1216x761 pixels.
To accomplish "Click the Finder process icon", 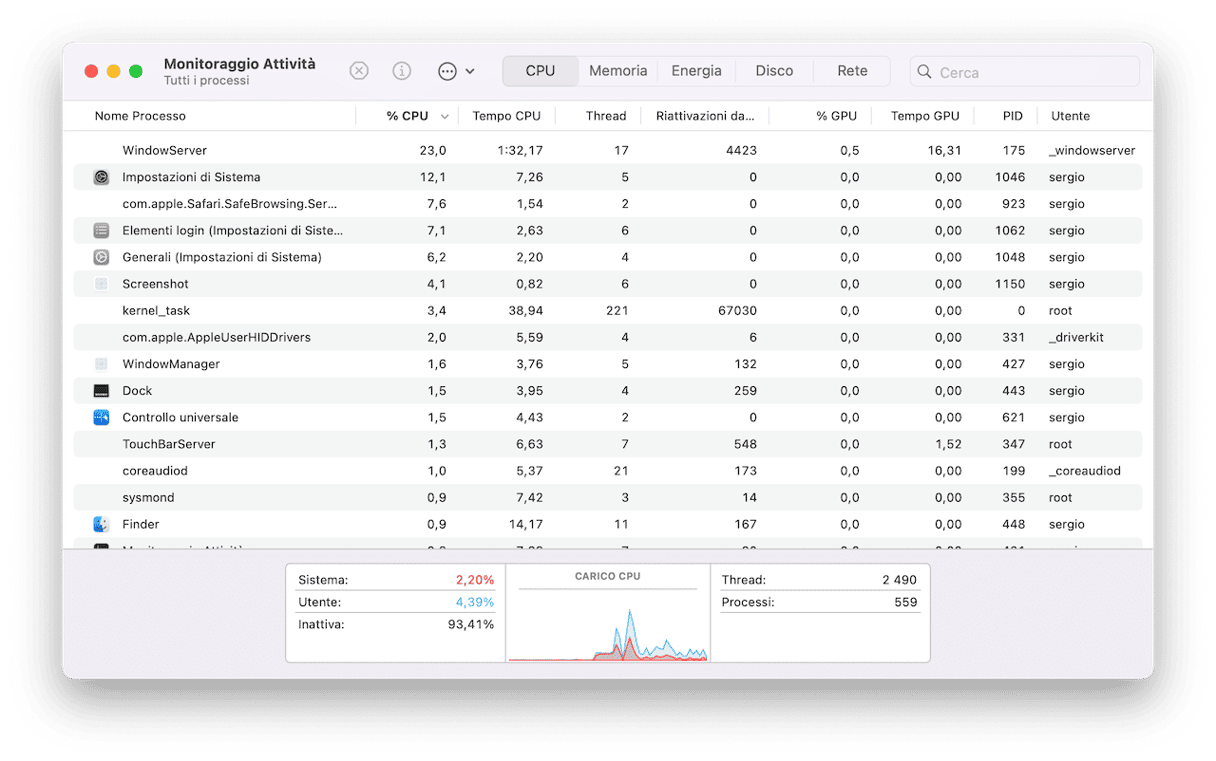I will tap(101, 524).
